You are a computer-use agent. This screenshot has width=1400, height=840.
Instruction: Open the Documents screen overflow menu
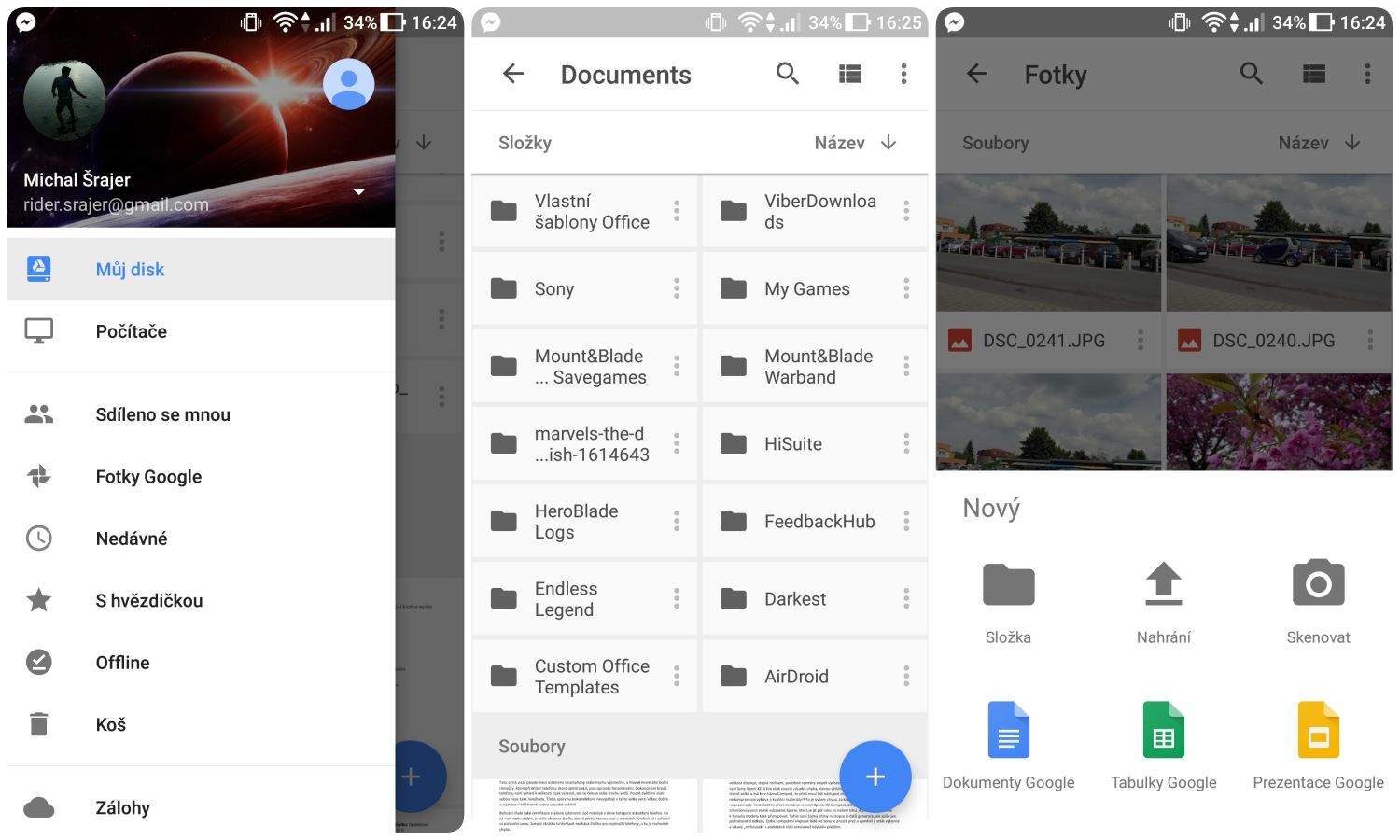pos(903,74)
